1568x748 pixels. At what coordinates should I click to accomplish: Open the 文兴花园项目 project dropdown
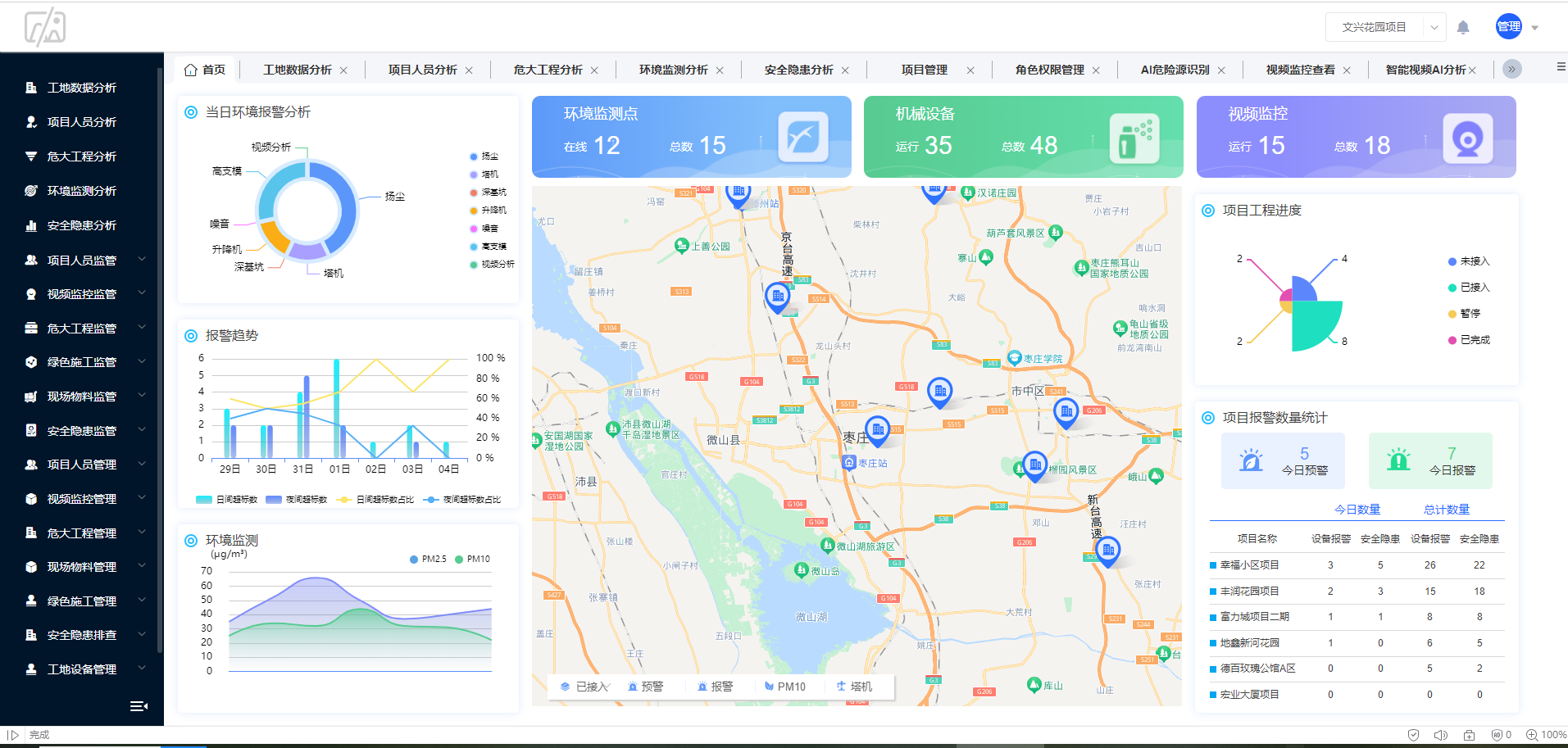(x=1384, y=27)
